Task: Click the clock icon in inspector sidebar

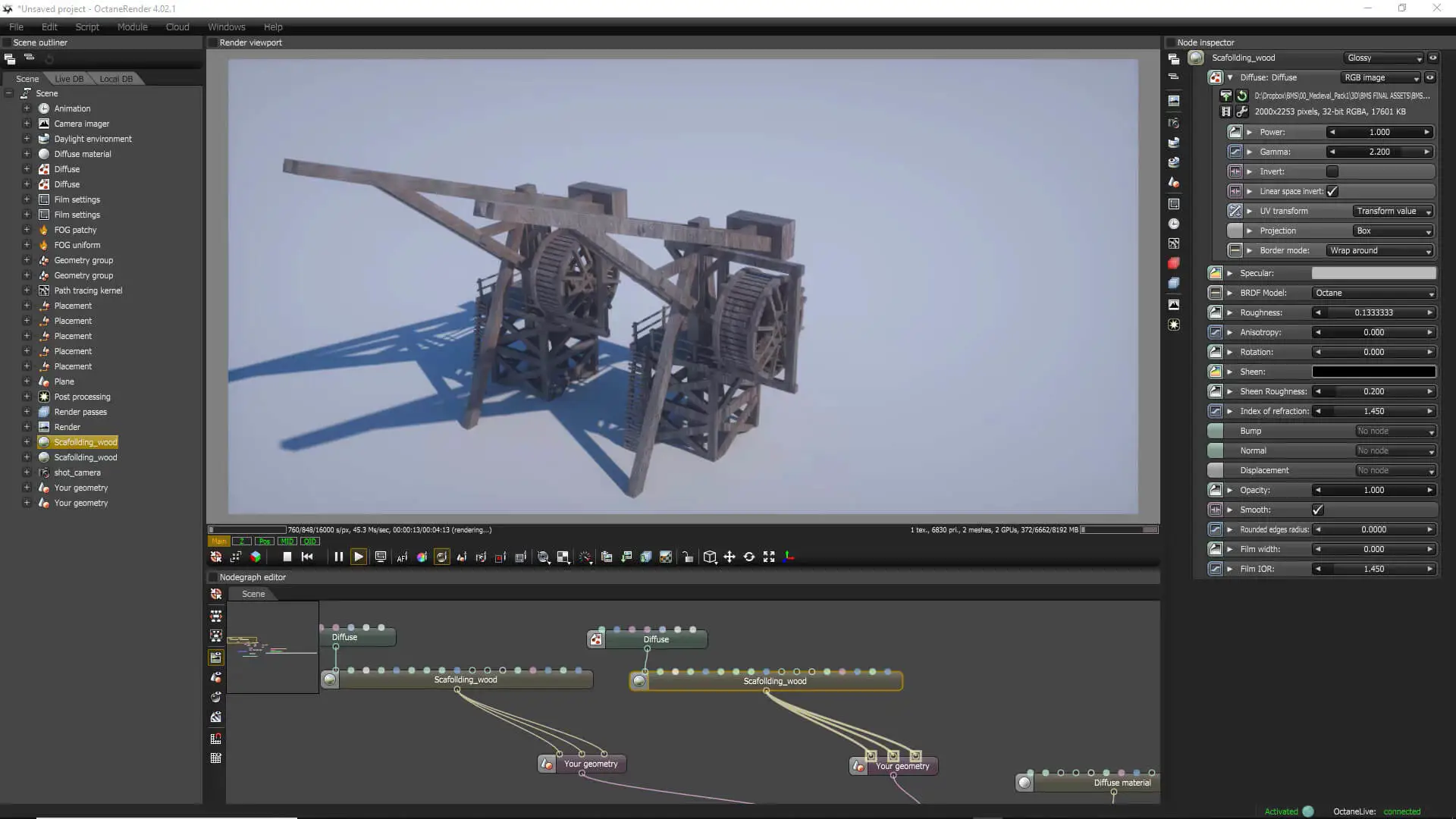Action: point(1174,224)
